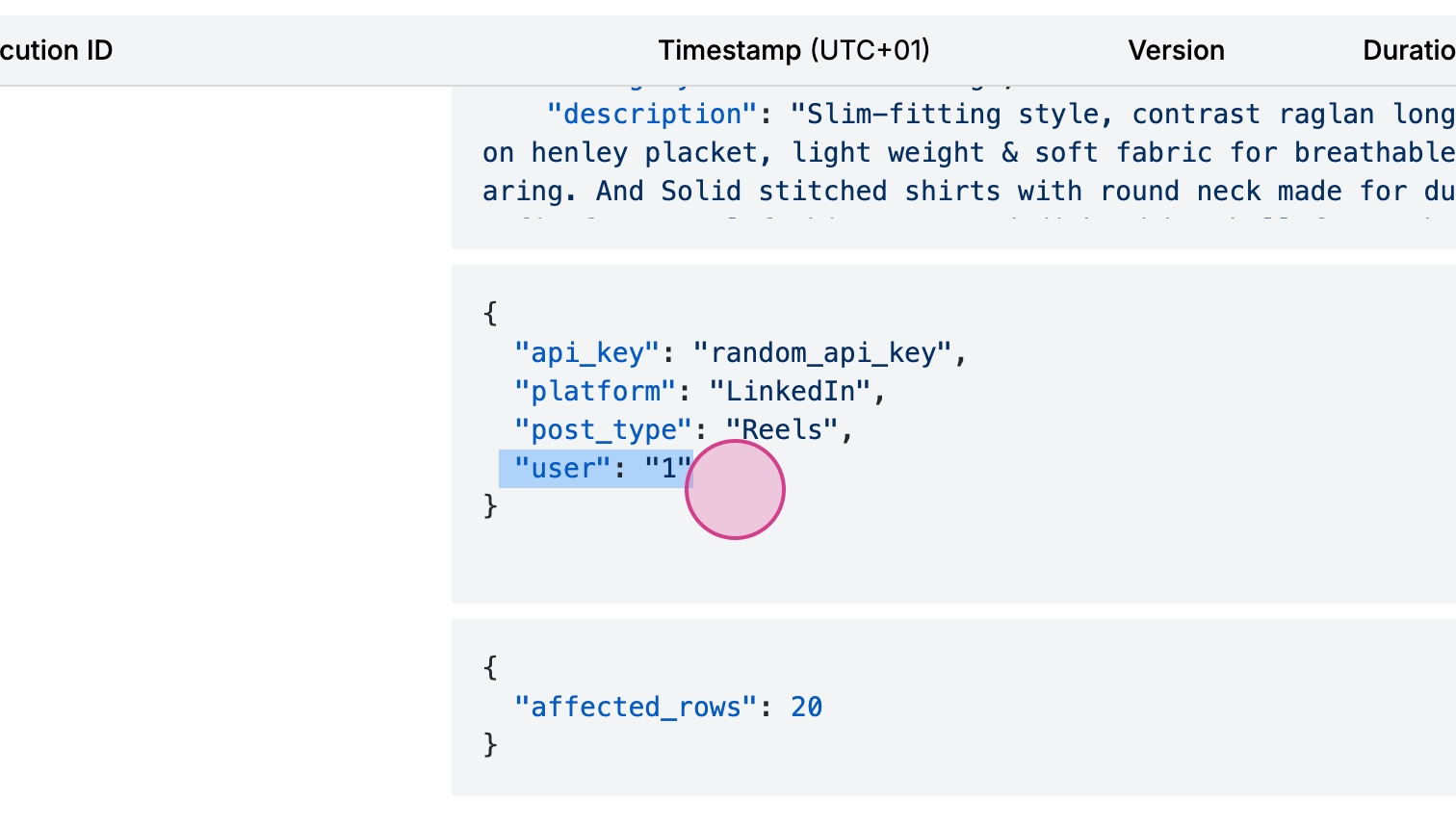Image resolution: width=1456 pixels, height=825 pixels.
Task: Click the "LinkedIn" platform value
Action: [x=790, y=391]
